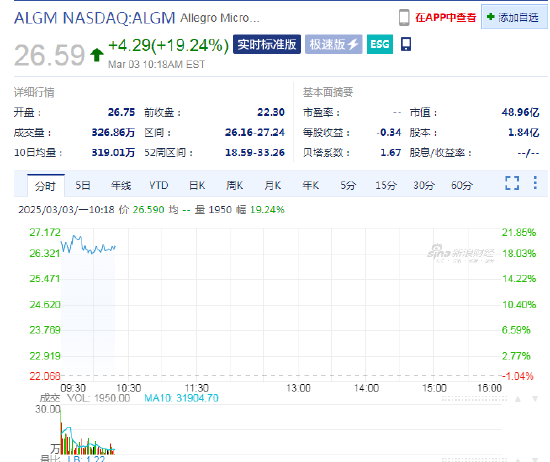The image size is (550, 462).
Task: Select the YTD tab
Action: pyautogui.click(x=159, y=185)
